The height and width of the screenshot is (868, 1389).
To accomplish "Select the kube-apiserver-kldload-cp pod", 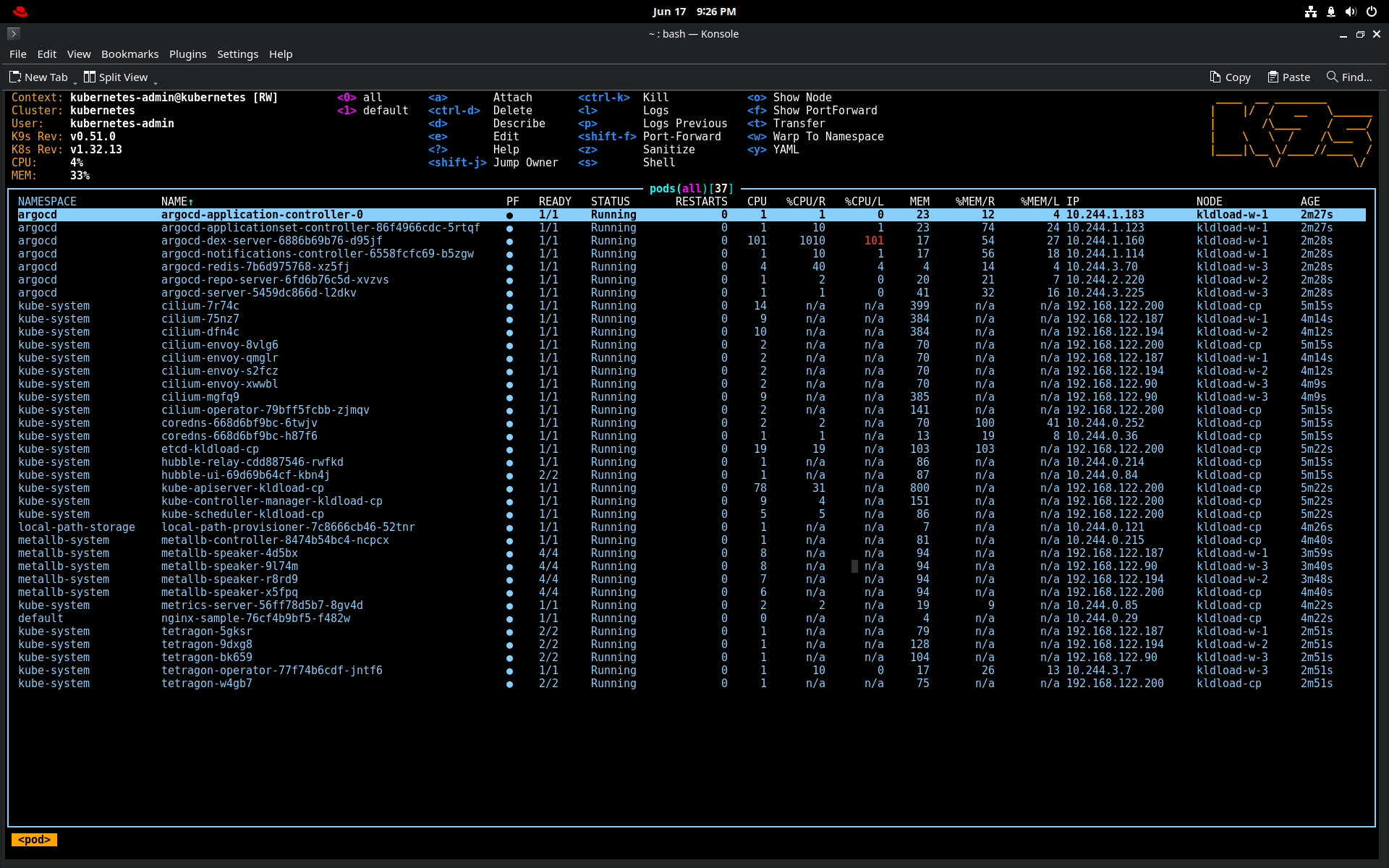I will (242, 488).
